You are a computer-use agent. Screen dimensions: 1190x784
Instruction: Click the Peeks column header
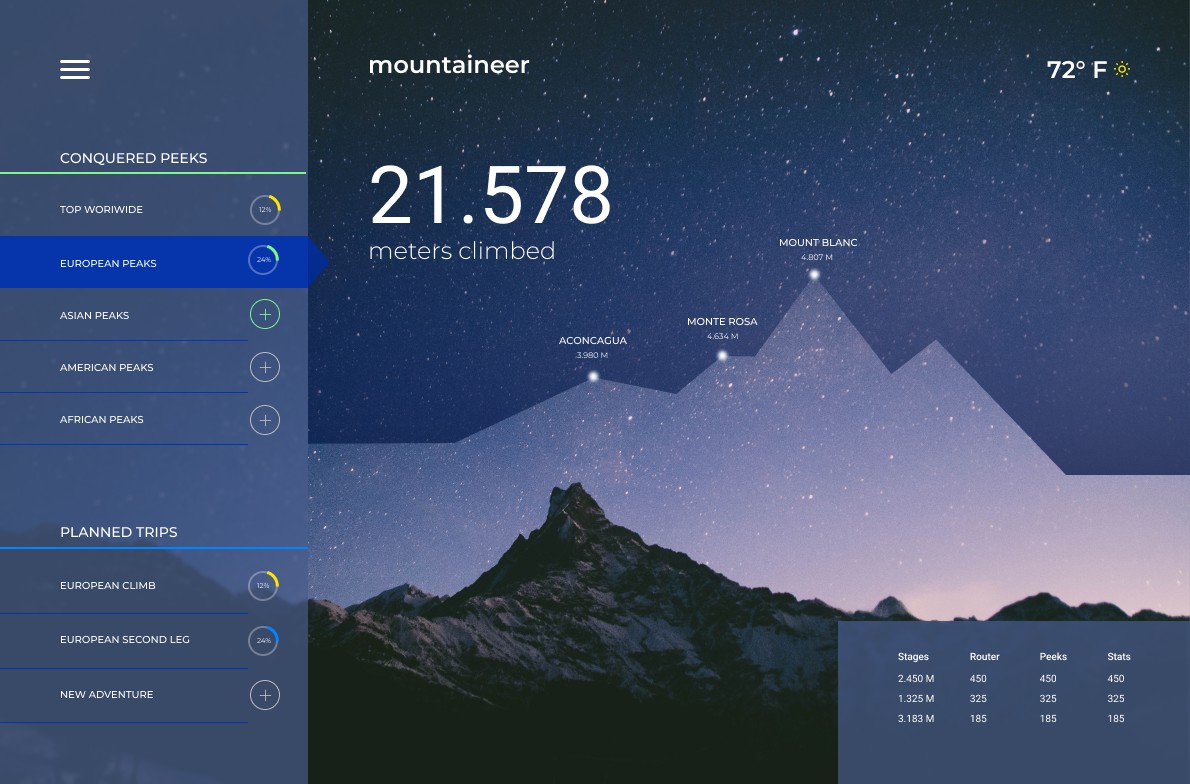click(1053, 656)
